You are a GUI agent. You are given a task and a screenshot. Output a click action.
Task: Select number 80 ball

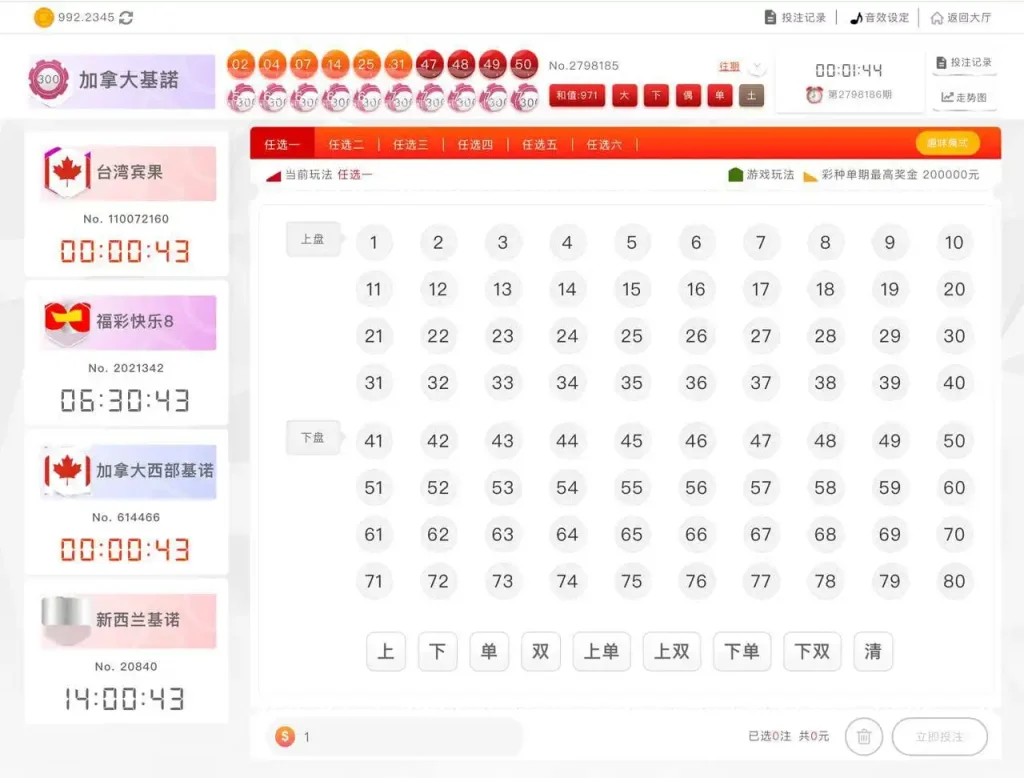tap(954, 581)
